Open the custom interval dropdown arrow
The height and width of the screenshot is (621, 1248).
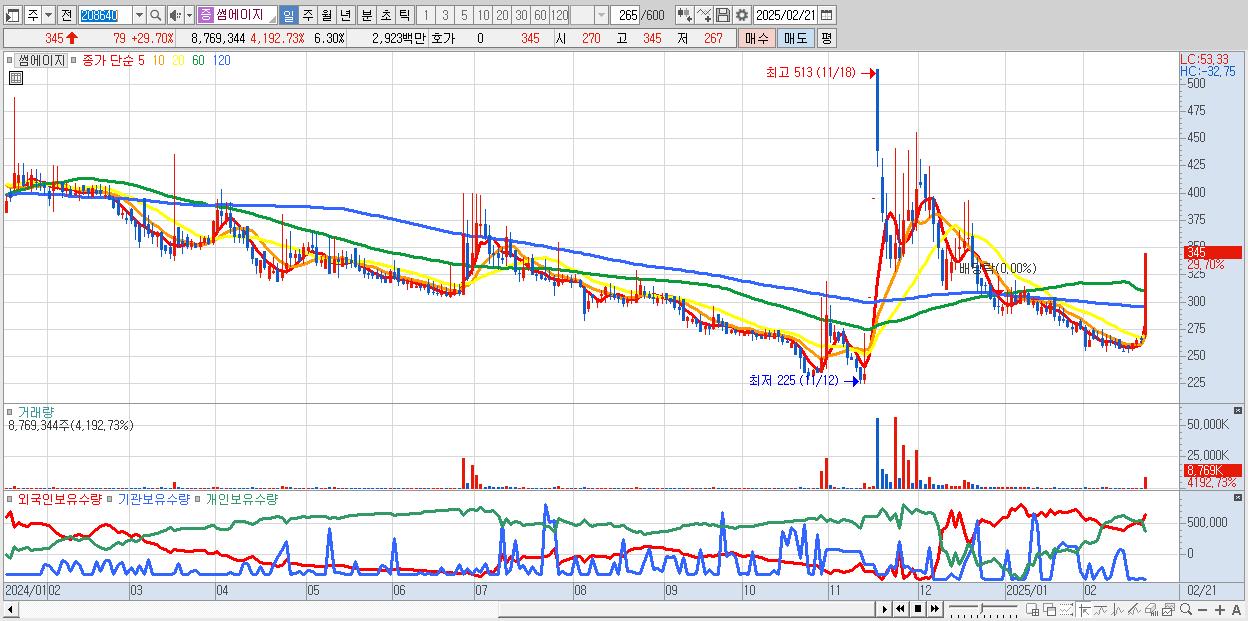[602, 15]
